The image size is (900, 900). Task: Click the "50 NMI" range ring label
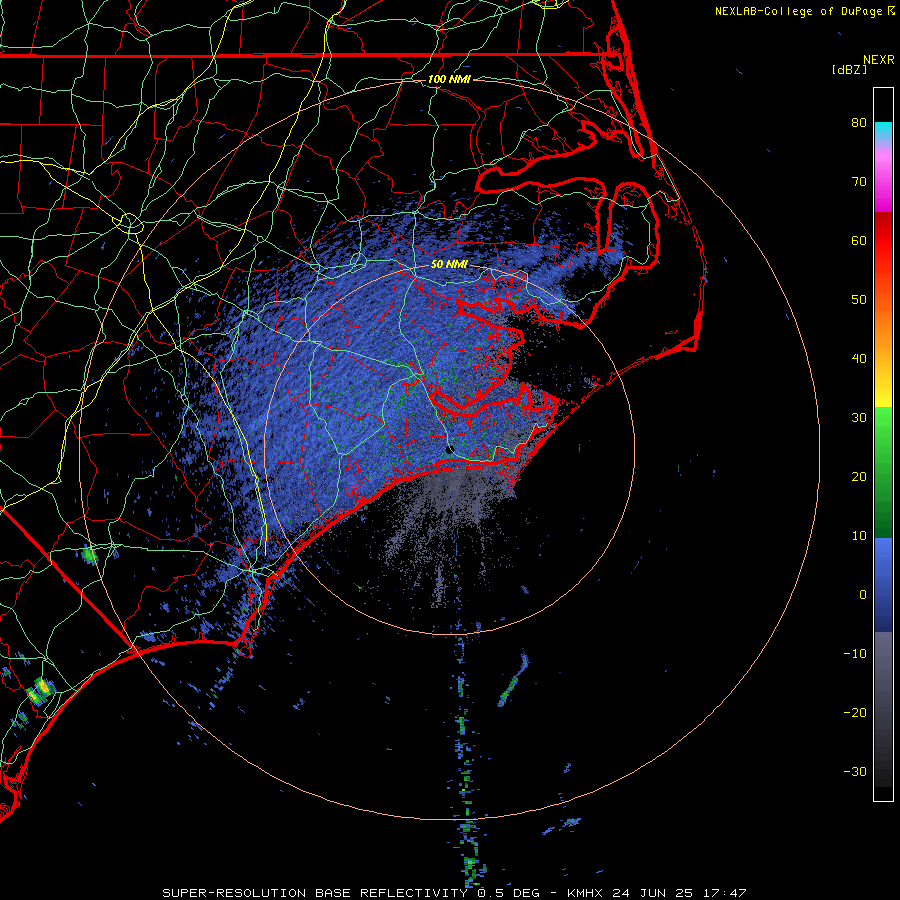coord(449,265)
